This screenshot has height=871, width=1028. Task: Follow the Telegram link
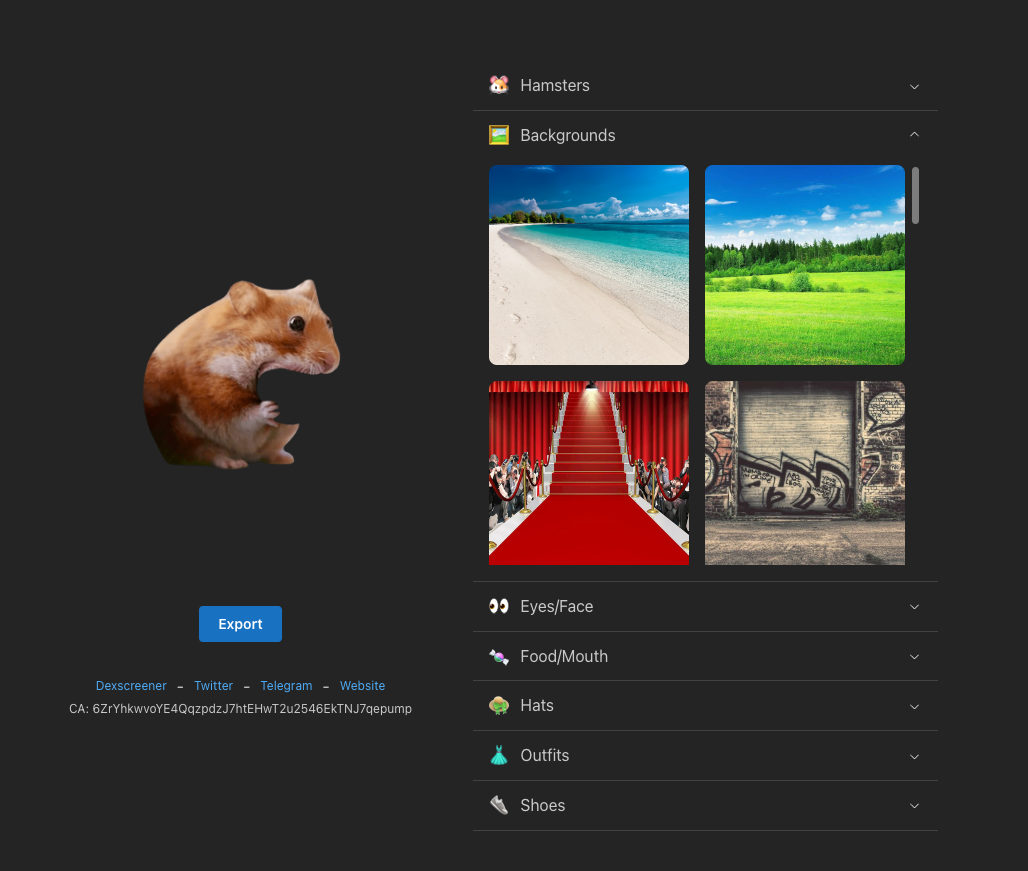[x=286, y=686]
